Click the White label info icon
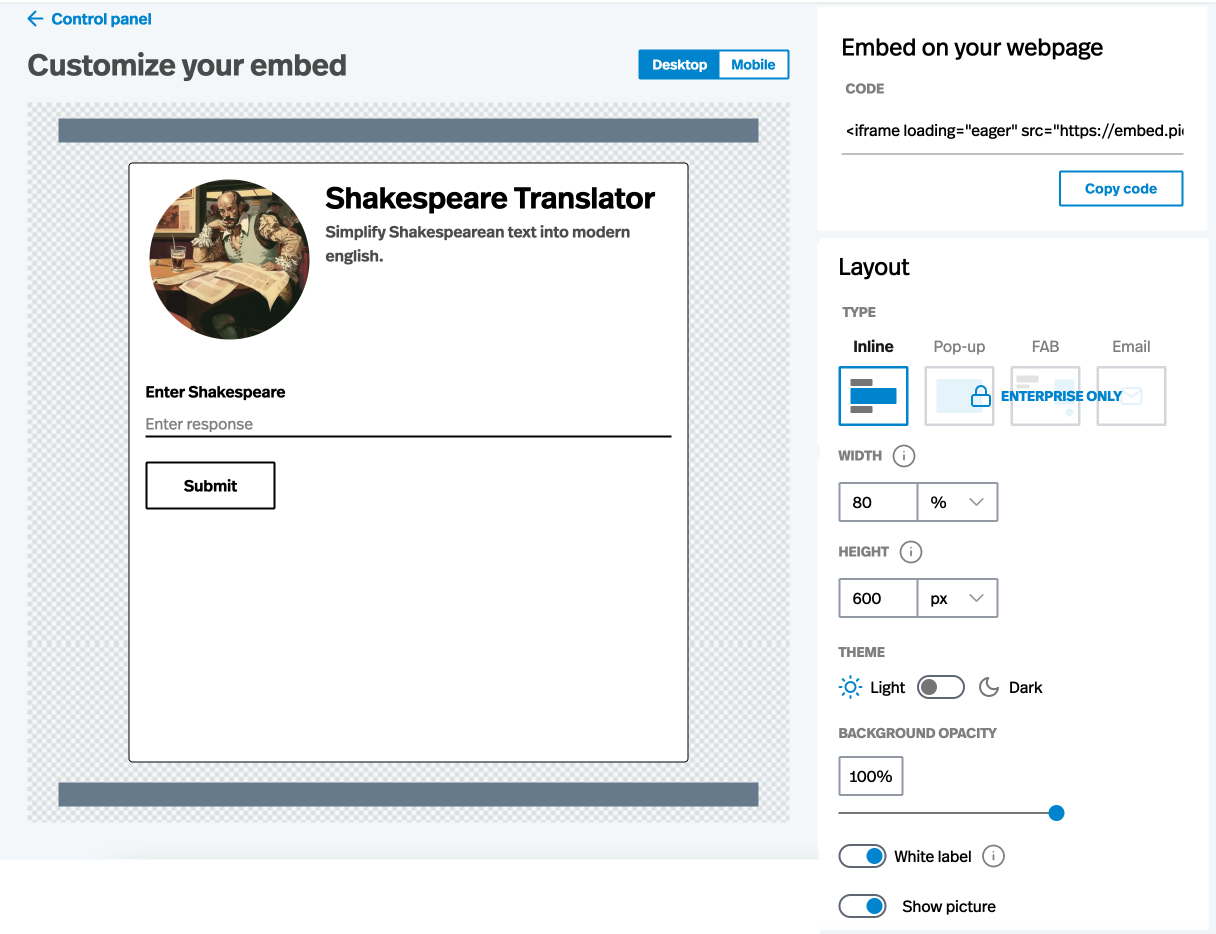The image size is (1216, 934). (993, 856)
